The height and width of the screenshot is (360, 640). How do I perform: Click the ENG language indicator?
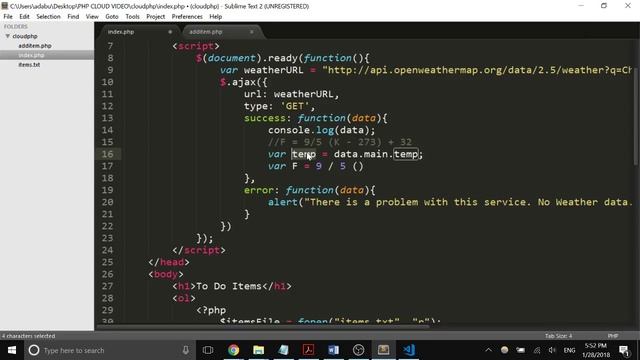pyautogui.click(x=569, y=350)
